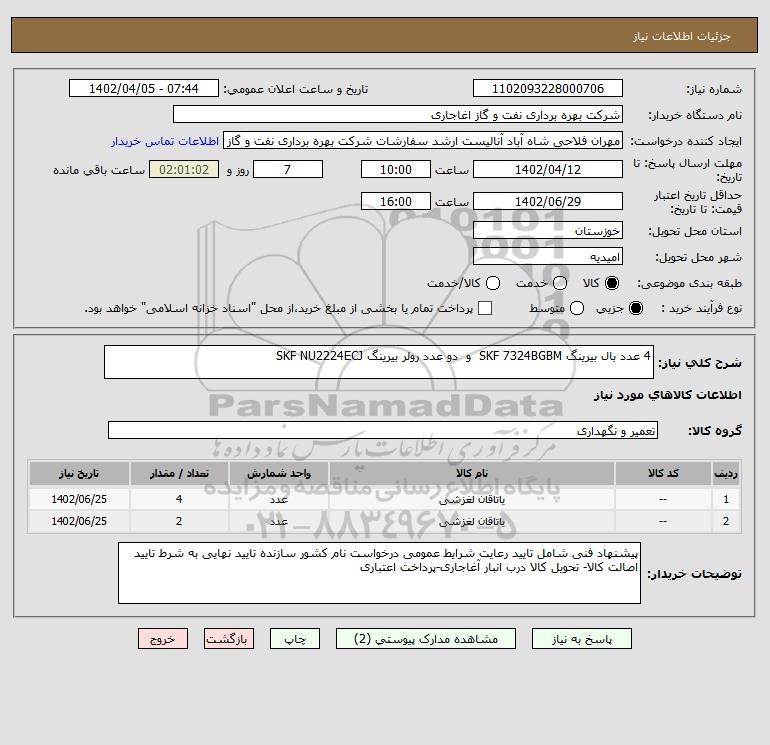
Task: Click the خروج exit button
Action: (163, 638)
